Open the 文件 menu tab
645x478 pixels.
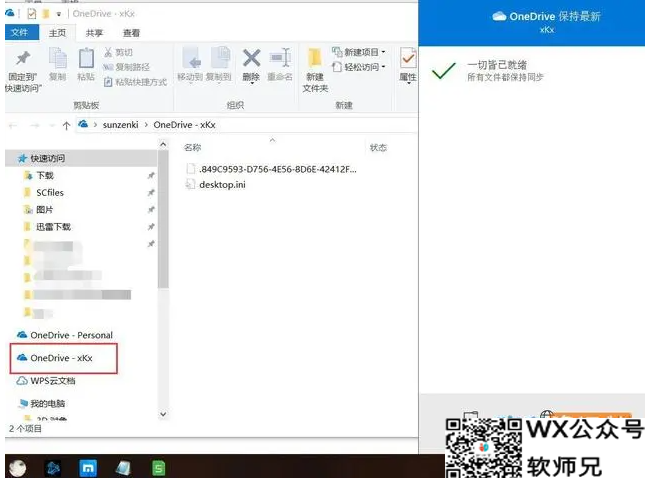(x=21, y=32)
